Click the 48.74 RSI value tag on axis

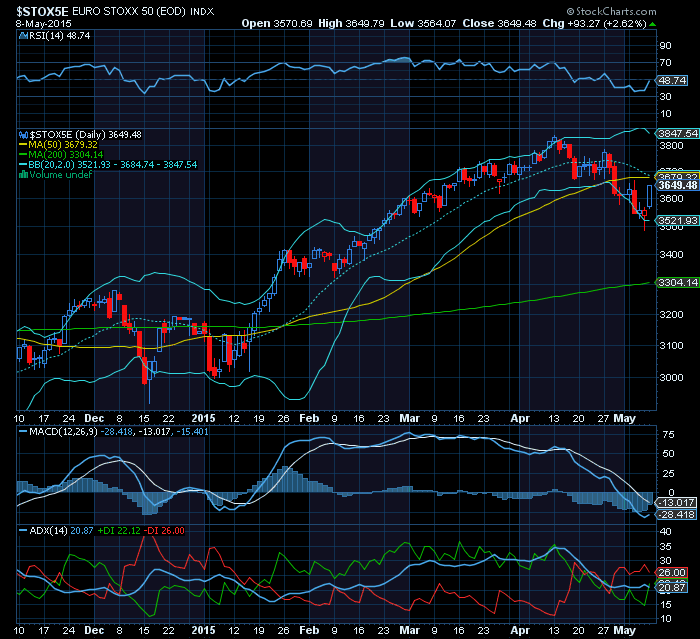672,80
